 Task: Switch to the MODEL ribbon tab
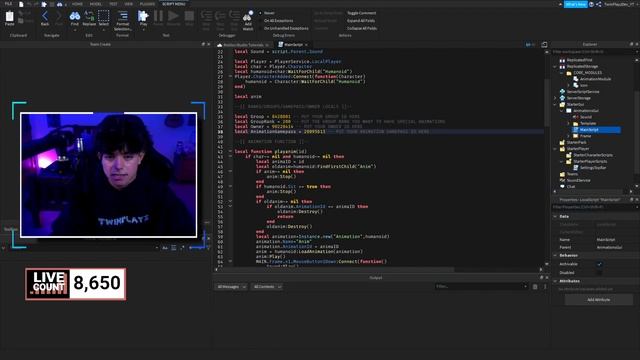point(95,4)
